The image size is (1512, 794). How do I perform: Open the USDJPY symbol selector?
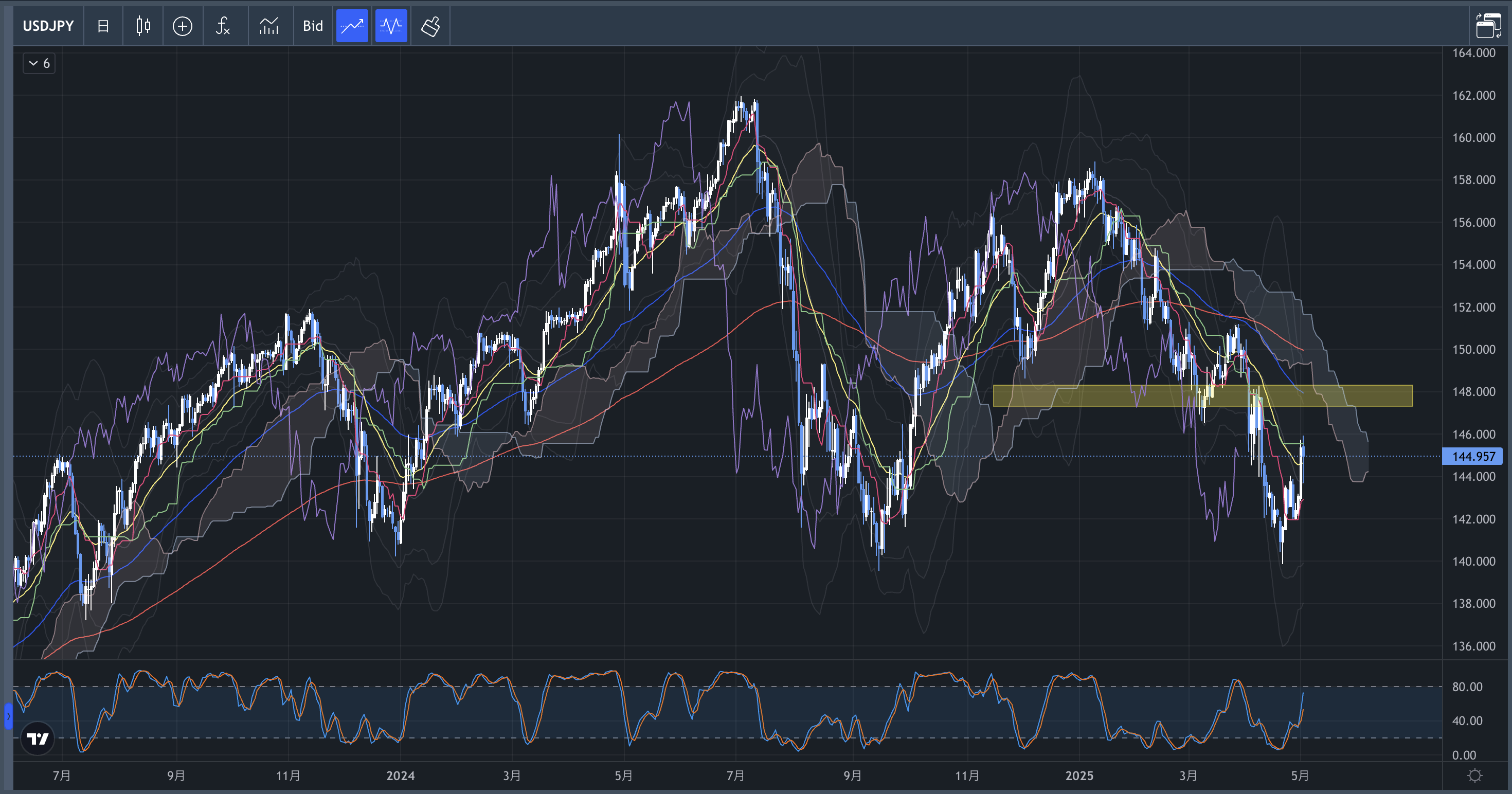48,26
